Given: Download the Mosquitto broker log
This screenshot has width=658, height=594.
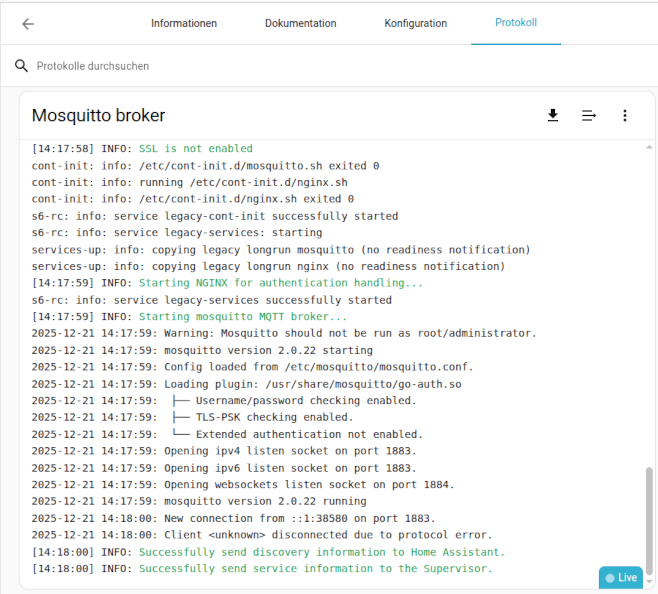Looking at the screenshot, I should click(553, 116).
